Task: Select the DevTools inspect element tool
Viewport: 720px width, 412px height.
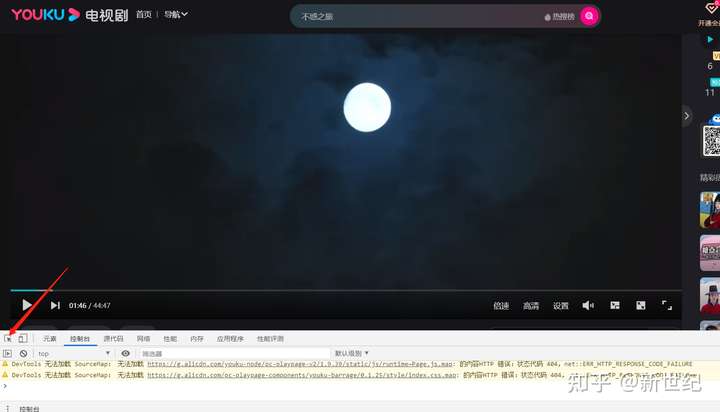Action: click(8, 339)
